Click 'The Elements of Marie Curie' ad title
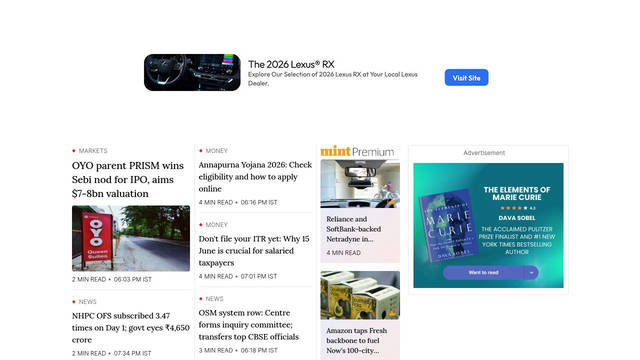This screenshot has width=640, height=360. tap(517, 193)
